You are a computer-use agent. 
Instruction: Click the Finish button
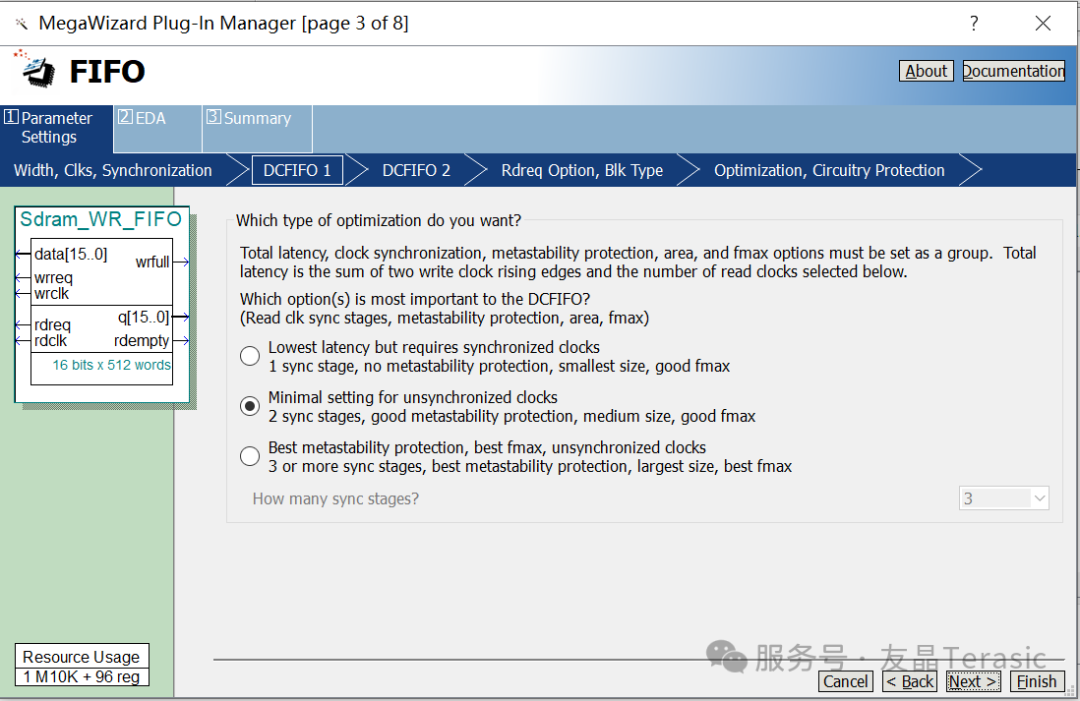(1036, 681)
